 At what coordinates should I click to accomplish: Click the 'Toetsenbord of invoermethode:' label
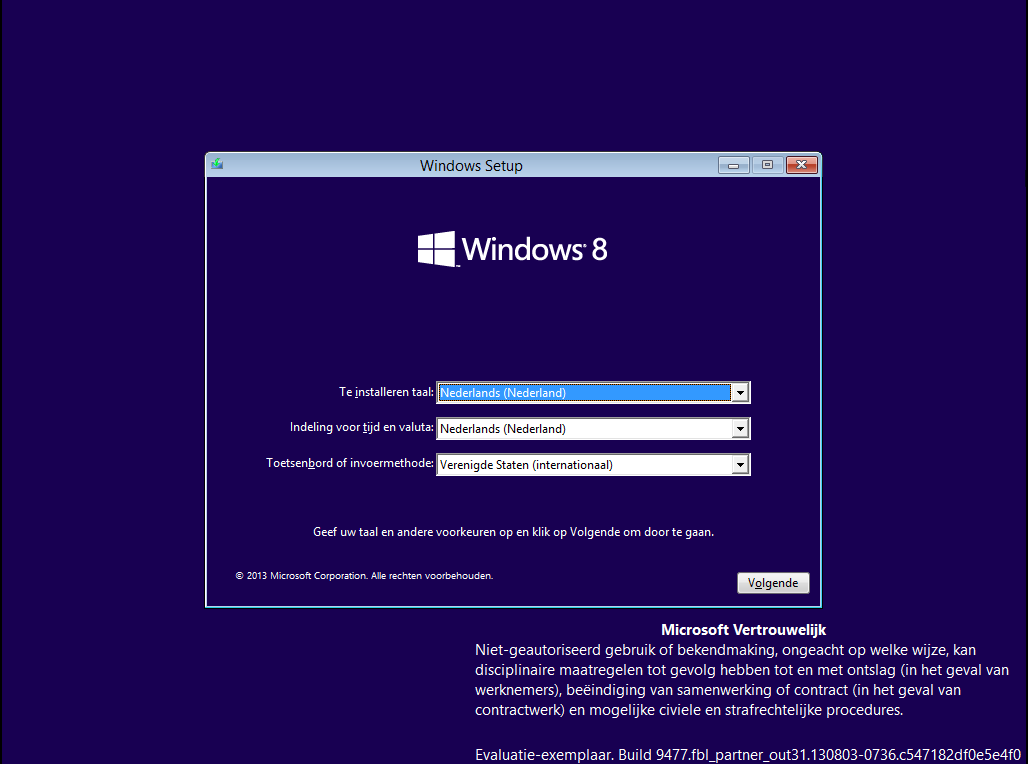350,463
